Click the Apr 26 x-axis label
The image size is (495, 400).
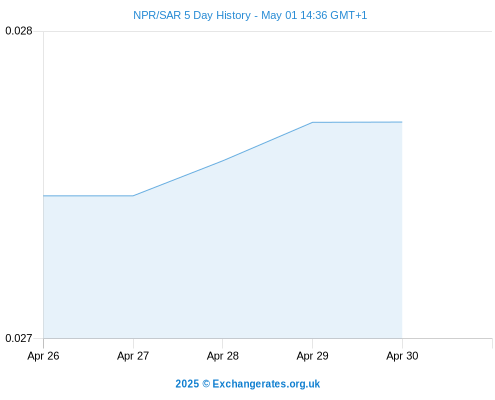(43, 356)
